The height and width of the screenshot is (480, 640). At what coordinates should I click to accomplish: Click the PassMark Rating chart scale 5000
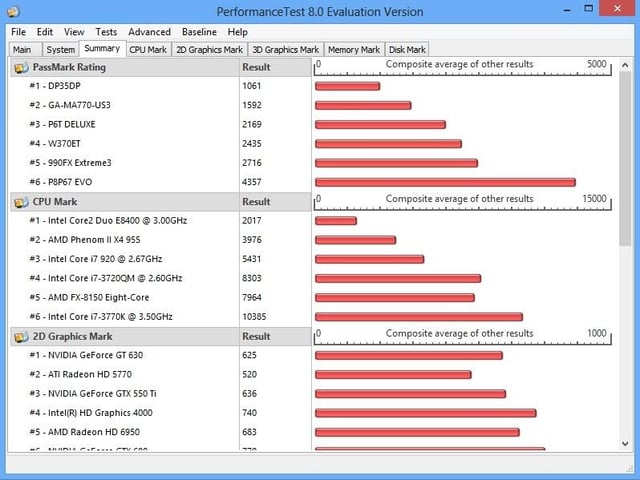pos(597,64)
